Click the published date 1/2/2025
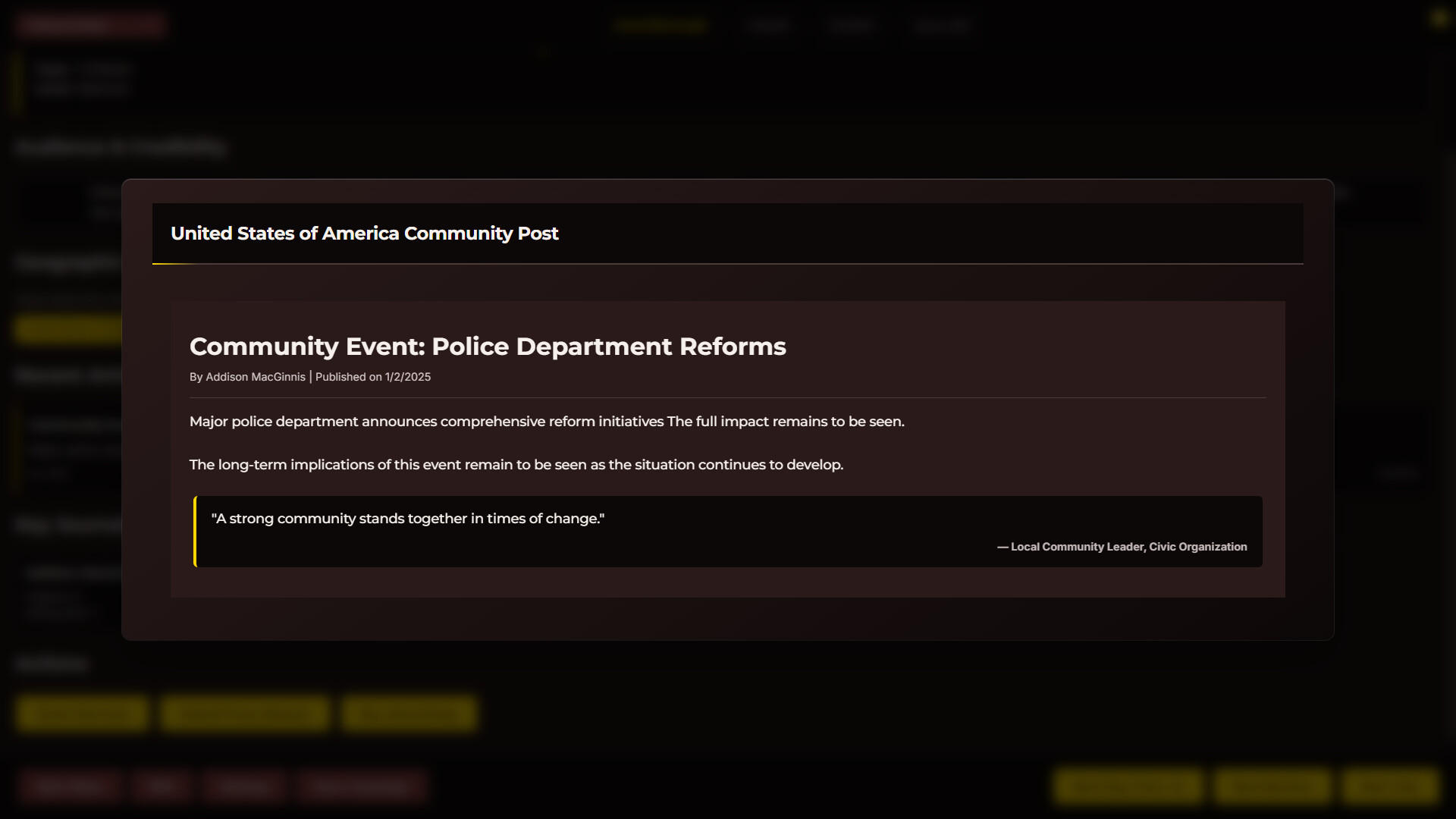Screen dimensions: 1456x819 click(x=407, y=377)
